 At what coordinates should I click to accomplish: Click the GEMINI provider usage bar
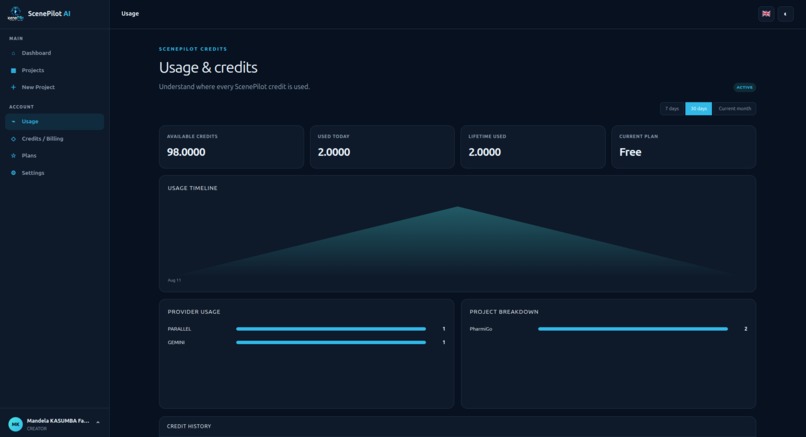[x=331, y=342]
